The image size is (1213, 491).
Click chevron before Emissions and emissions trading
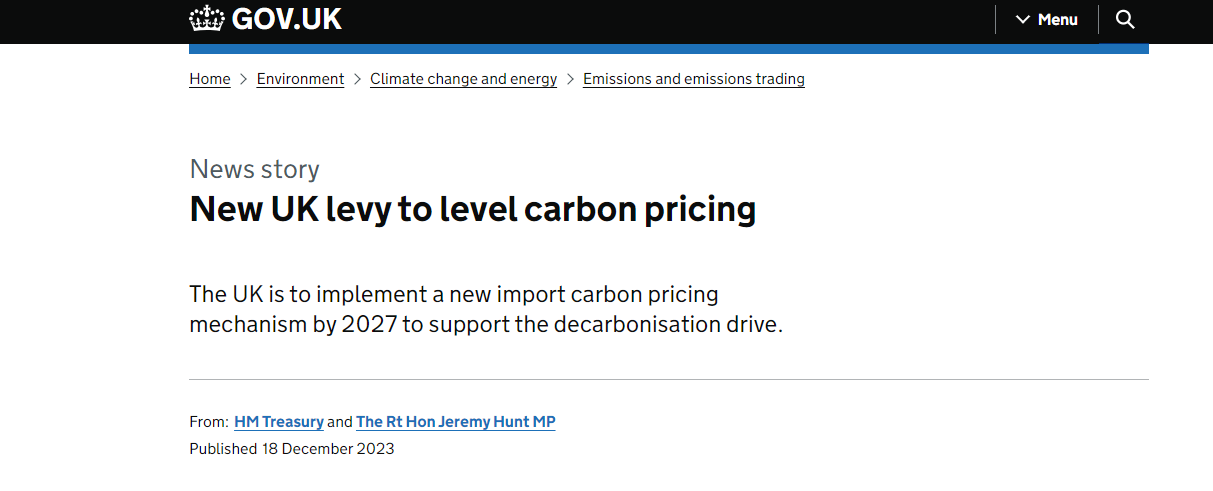(570, 79)
